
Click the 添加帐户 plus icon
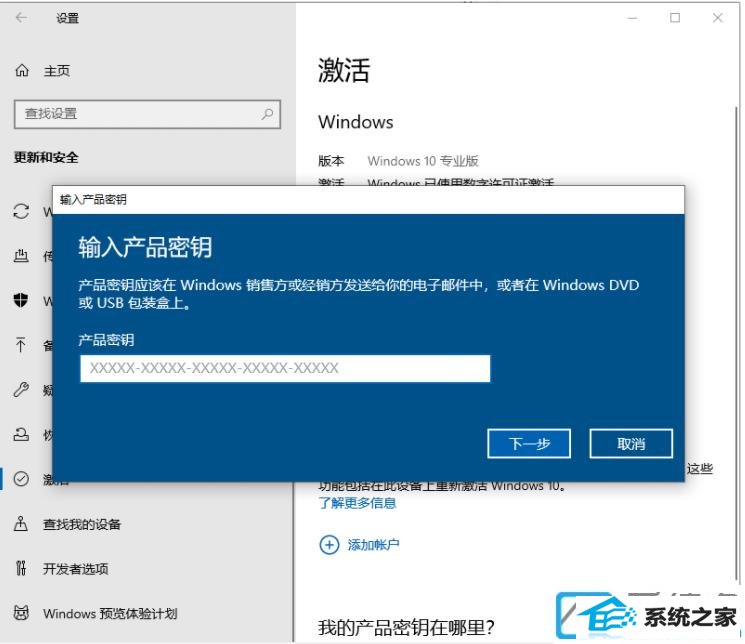pos(329,545)
